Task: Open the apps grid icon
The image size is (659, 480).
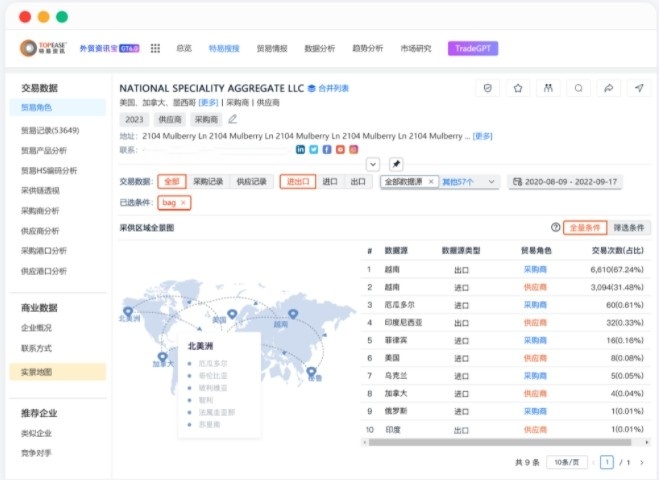Action: pos(155,48)
